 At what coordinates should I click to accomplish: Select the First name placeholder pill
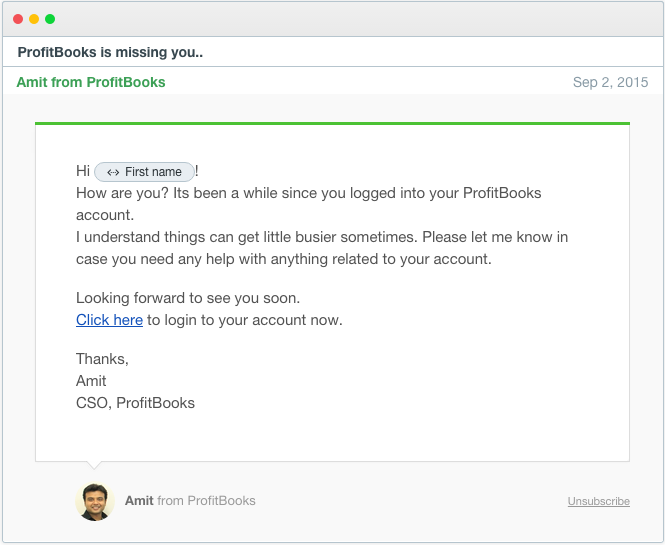pos(144,172)
